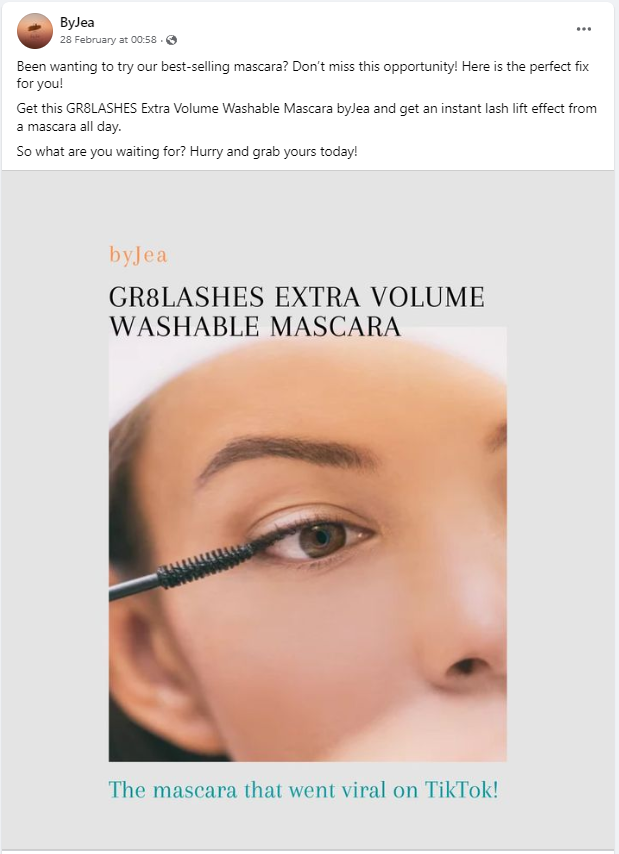This screenshot has width=619, height=854.
Task: Click the 'a mascara all day.' text line
Action: click(69, 126)
